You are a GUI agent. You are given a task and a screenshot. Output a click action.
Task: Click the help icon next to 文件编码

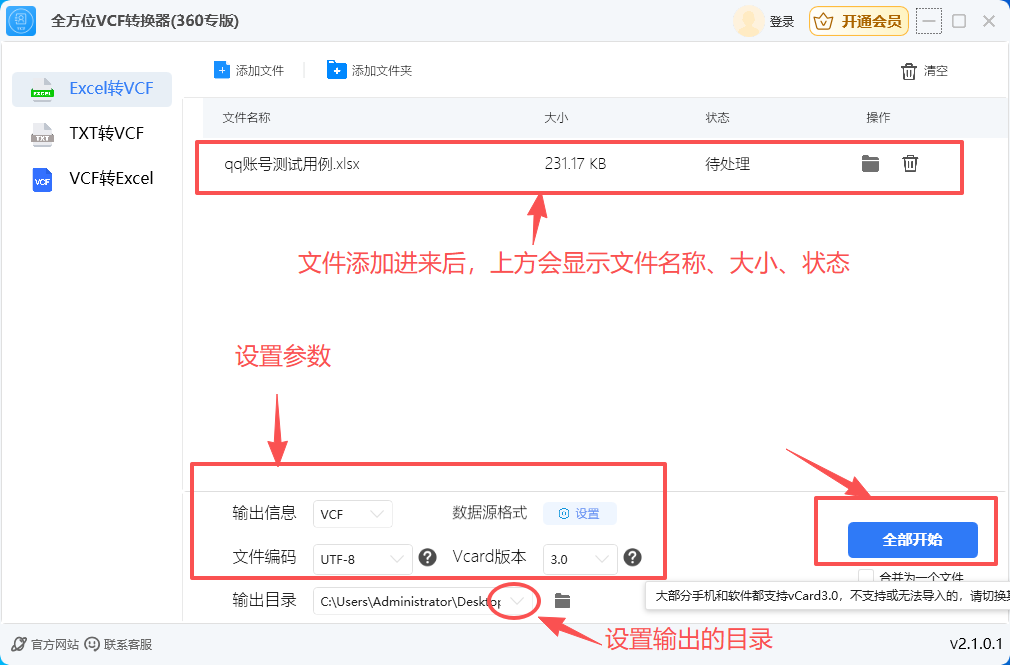click(x=428, y=558)
